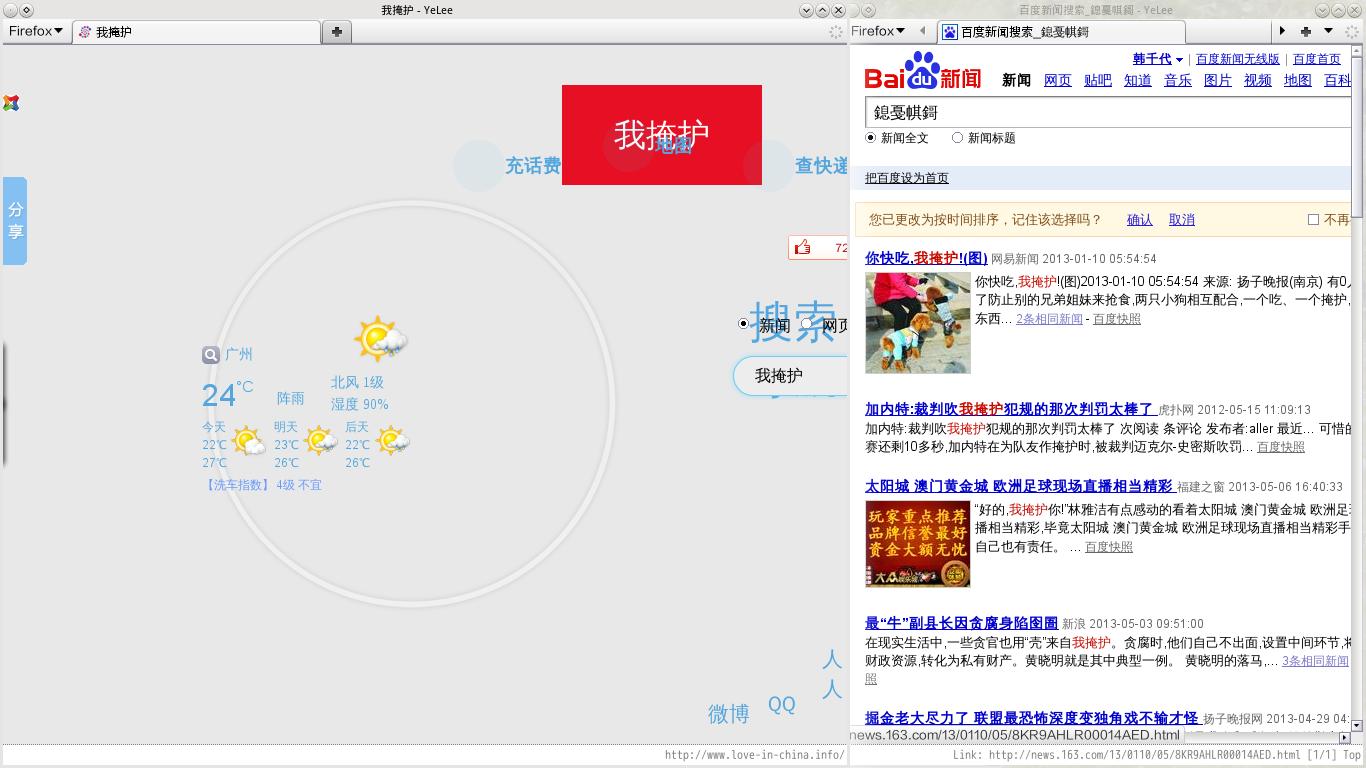Viewport: 1366px width, 768px height.
Task: Focus the 我掩护 search box on left page
Action: pos(790,376)
